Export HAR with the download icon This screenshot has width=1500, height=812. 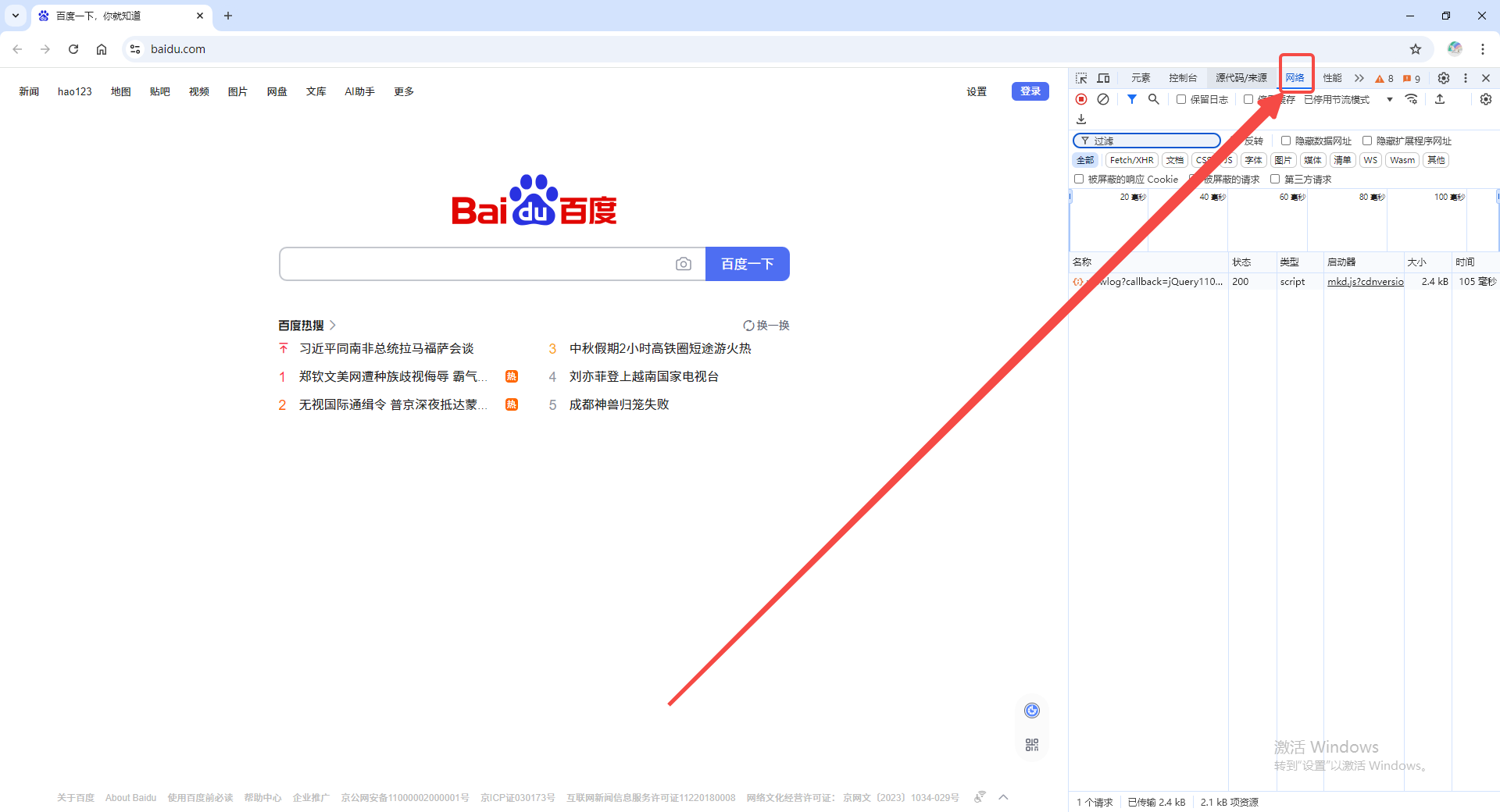click(1081, 119)
